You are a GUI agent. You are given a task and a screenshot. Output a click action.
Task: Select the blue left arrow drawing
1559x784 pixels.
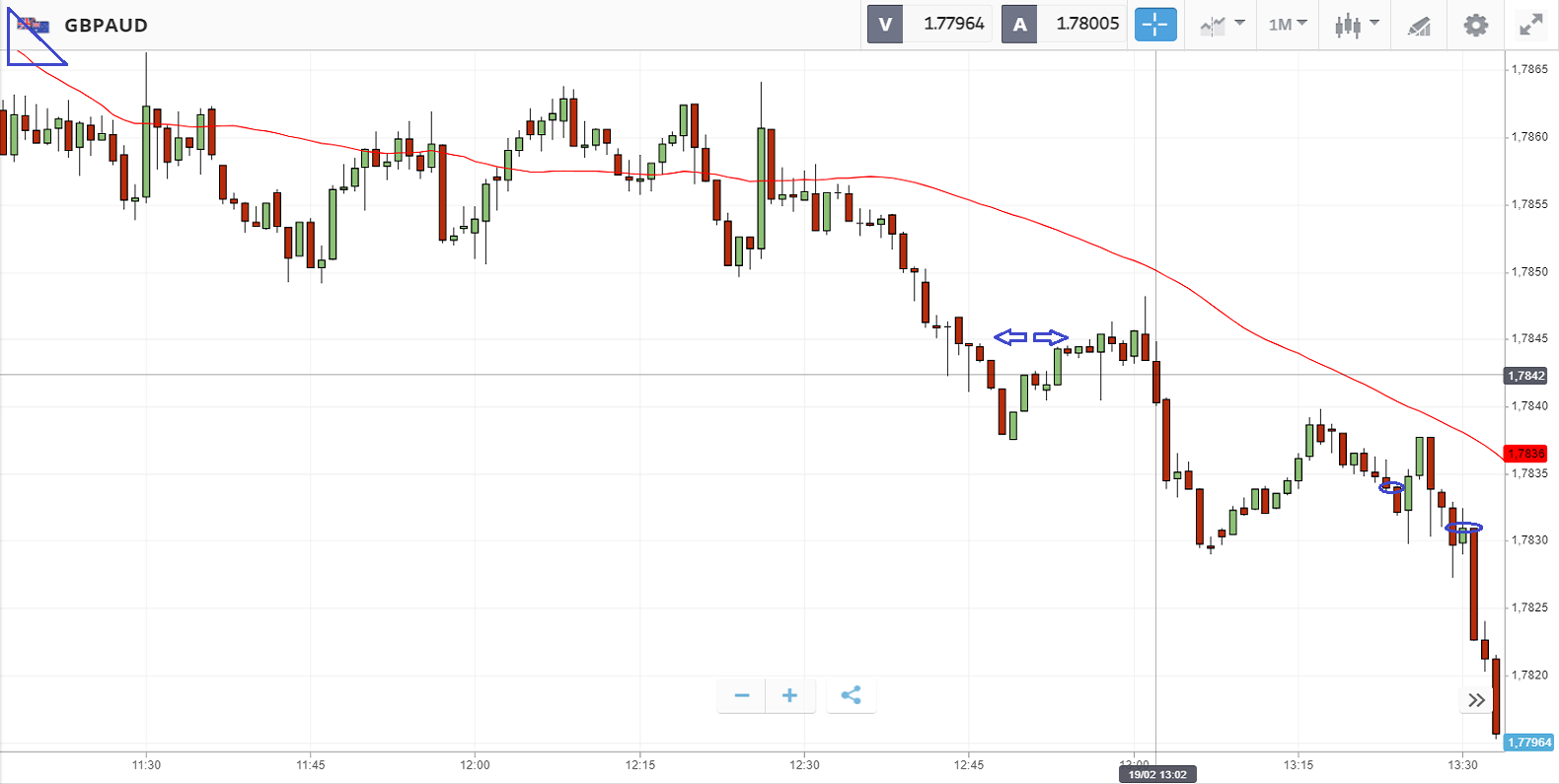1010,337
